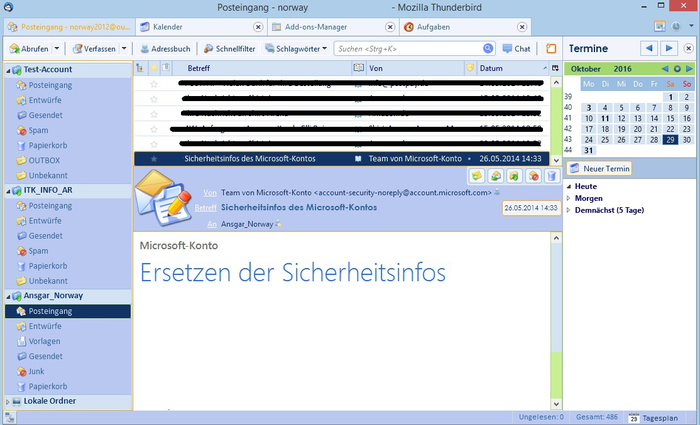Open the Junk folder under Ansgar_Norway
Viewport: 700px width, 425px height.
point(36,371)
